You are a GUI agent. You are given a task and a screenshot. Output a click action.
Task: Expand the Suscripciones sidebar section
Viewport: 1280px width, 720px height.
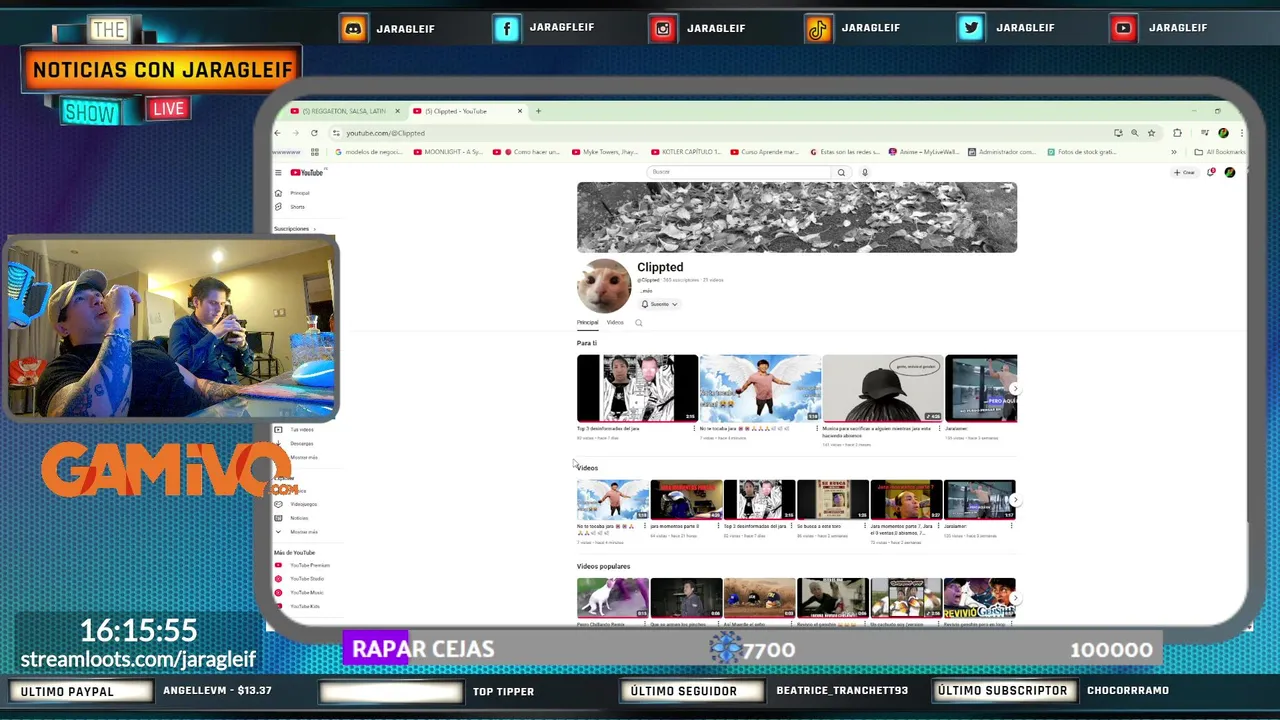click(294, 229)
